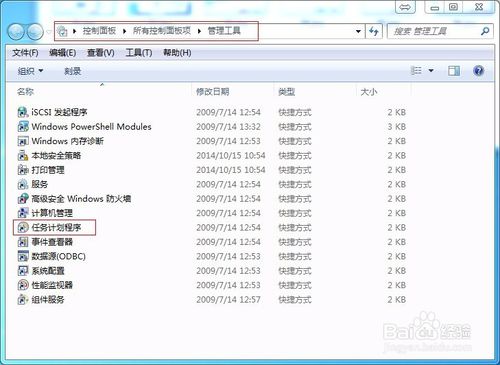Select the 数据源(ODBC) file name text

tap(59, 256)
